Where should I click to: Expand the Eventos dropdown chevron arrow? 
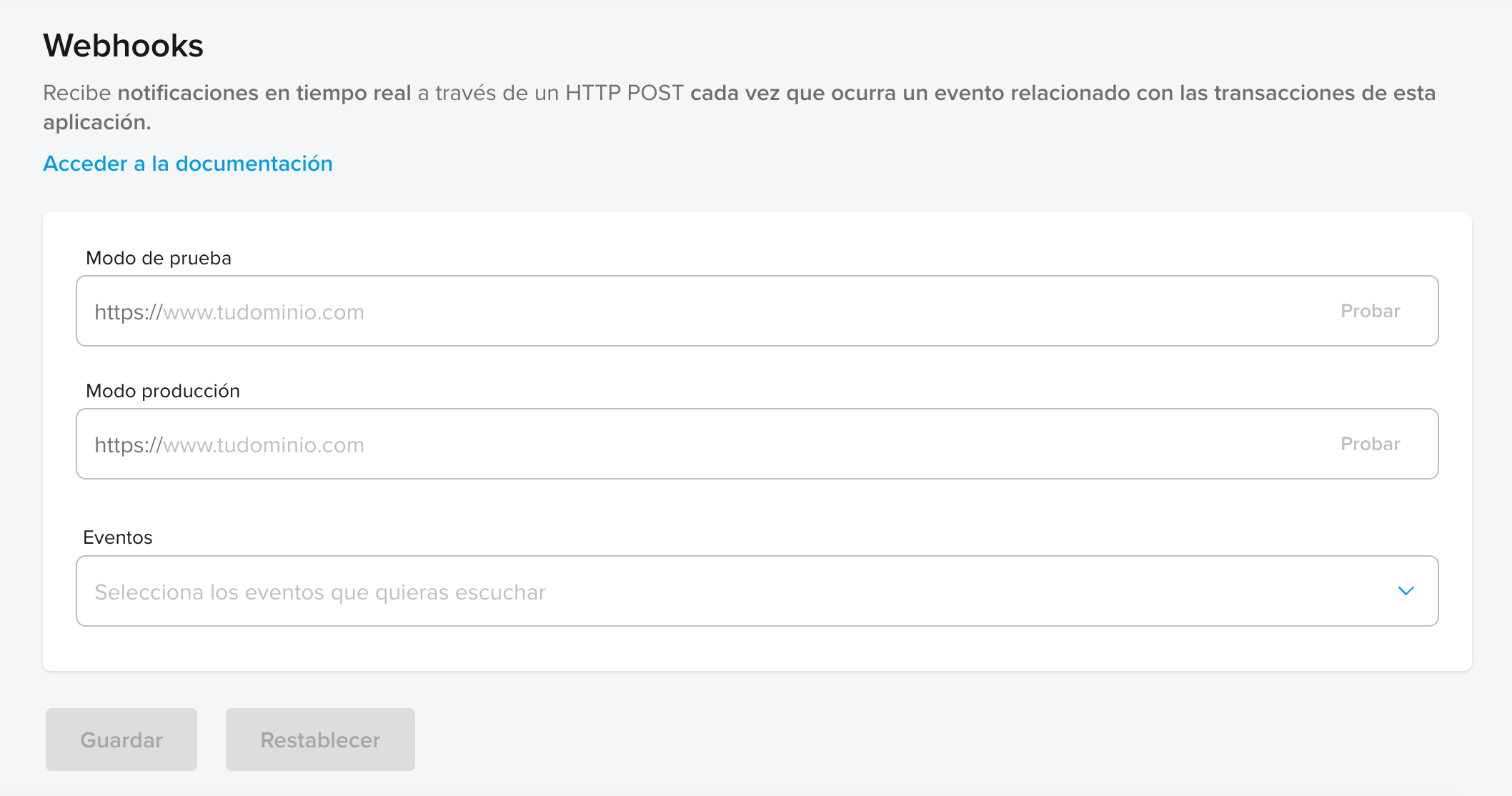(x=1406, y=591)
